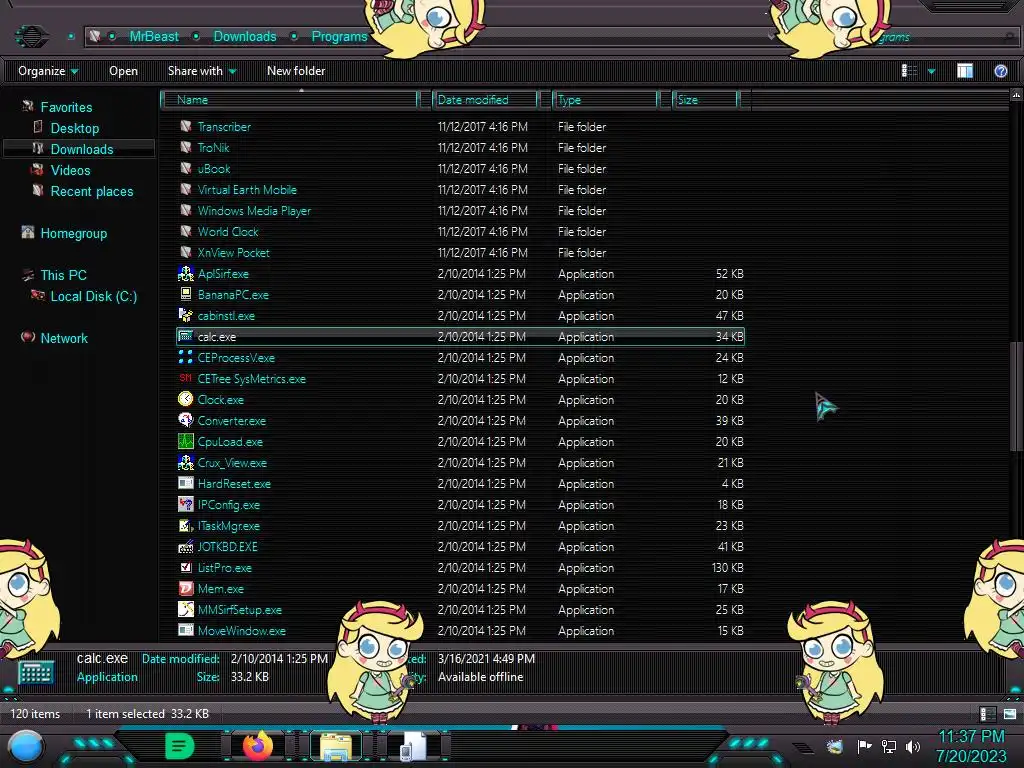Open Local Disk (C:) in navigation pane
Image resolution: width=1024 pixels, height=768 pixels.
tap(94, 296)
